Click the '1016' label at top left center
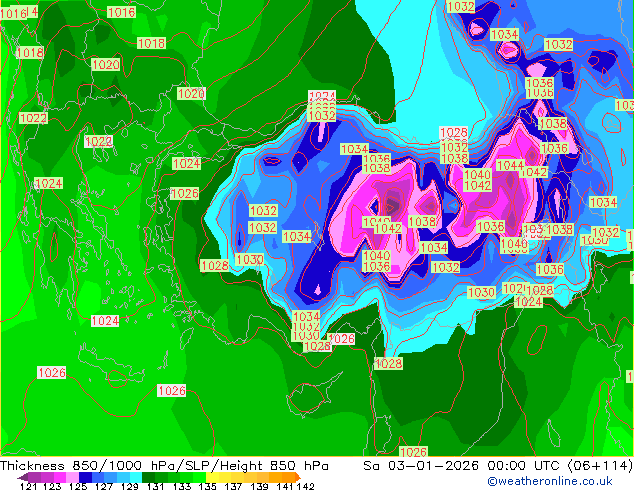The image size is (634, 490). (121, 13)
